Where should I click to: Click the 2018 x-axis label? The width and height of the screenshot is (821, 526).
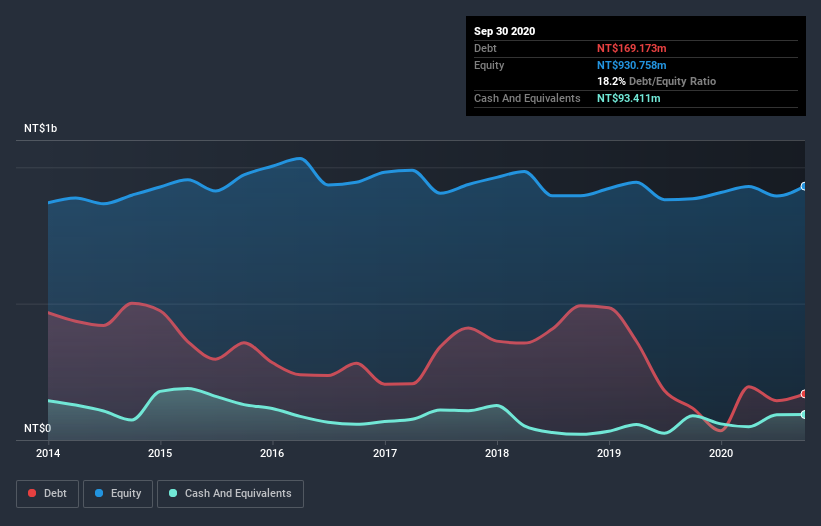pyautogui.click(x=497, y=453)
